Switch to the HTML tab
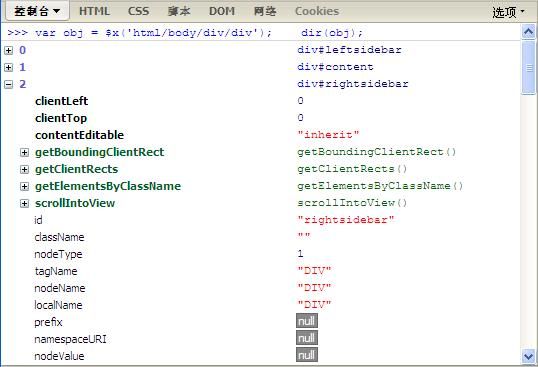538x367 pixels. pos(94,11)
